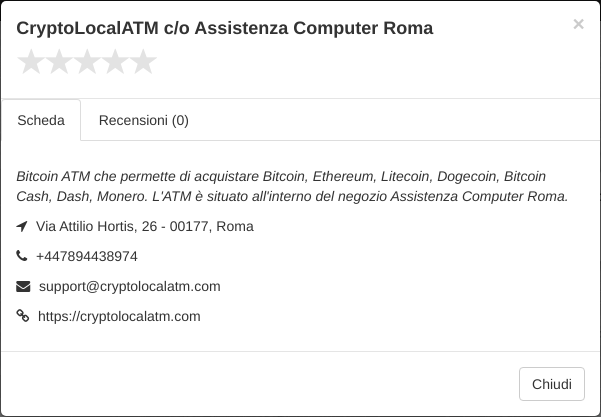Click the location arrow icon
Image resolution: width=601 pixels, height=417 pixels.
[x=22, y=227]
